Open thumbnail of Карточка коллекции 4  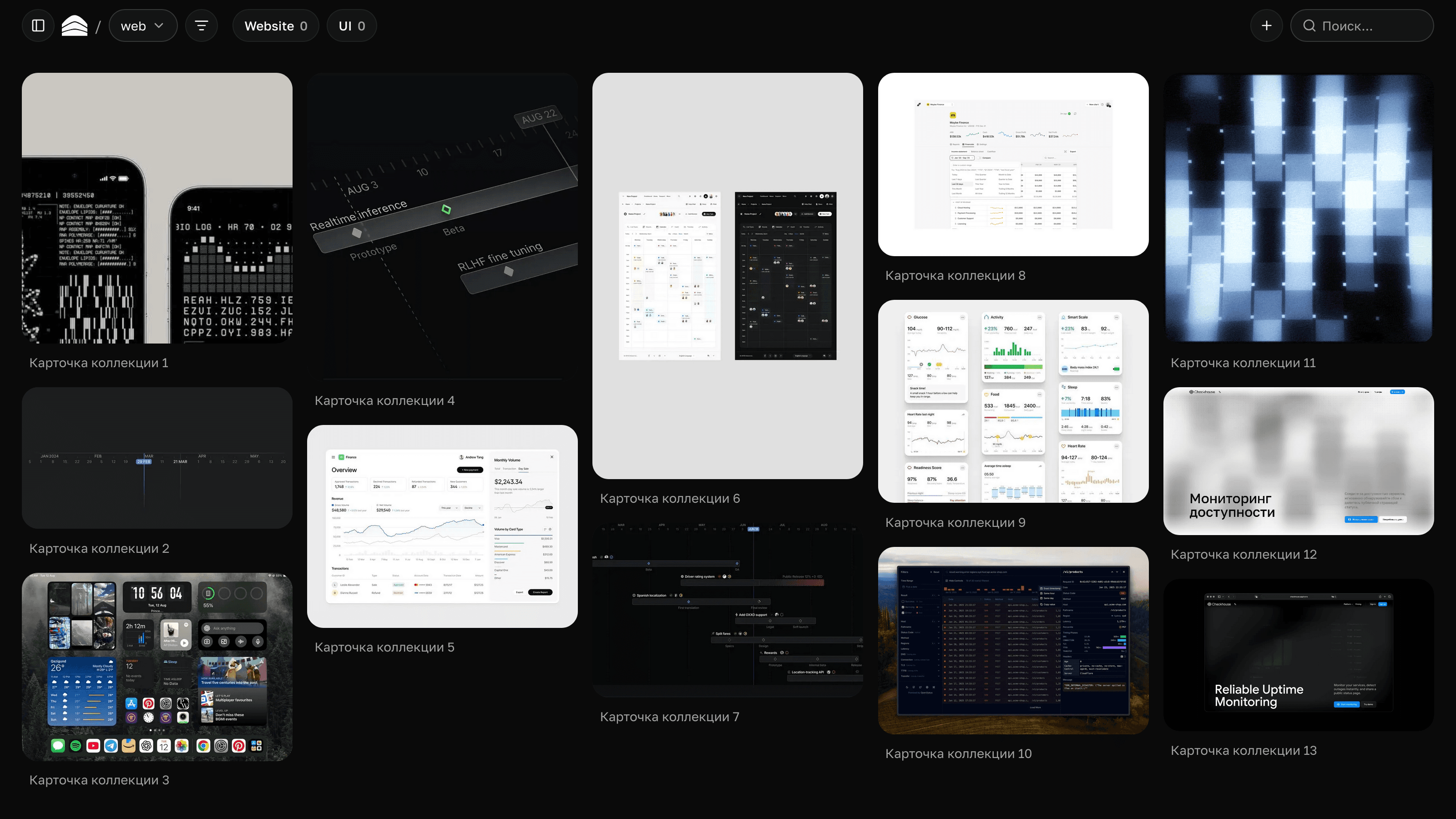(443, 227)
